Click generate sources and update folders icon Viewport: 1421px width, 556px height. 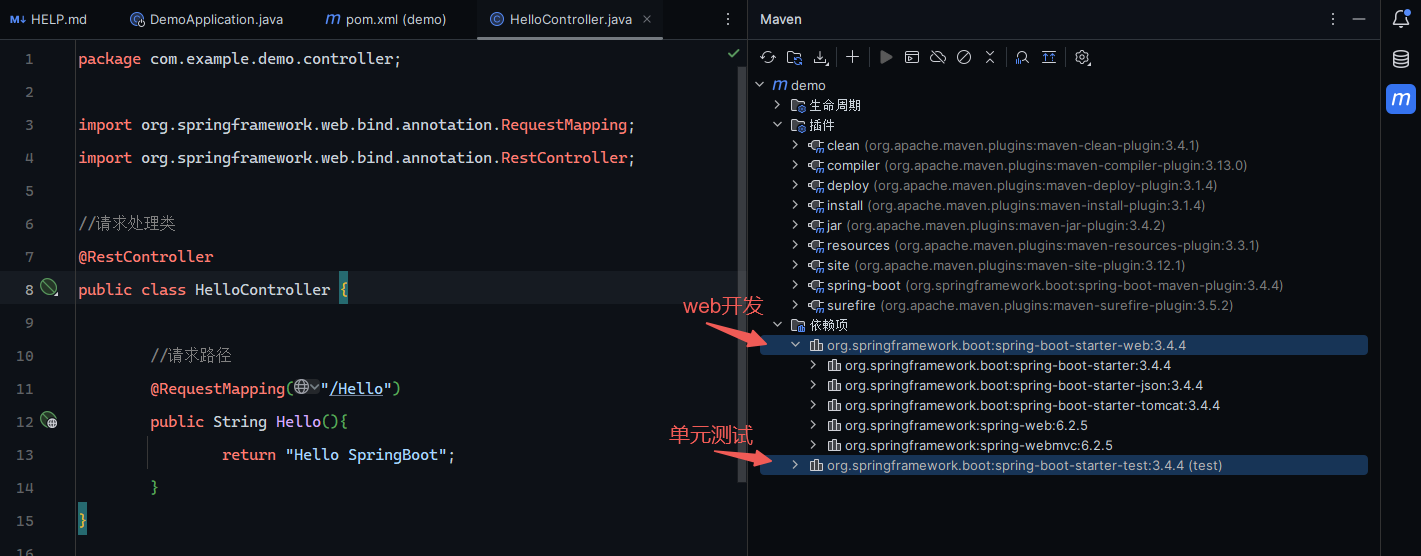794,58
